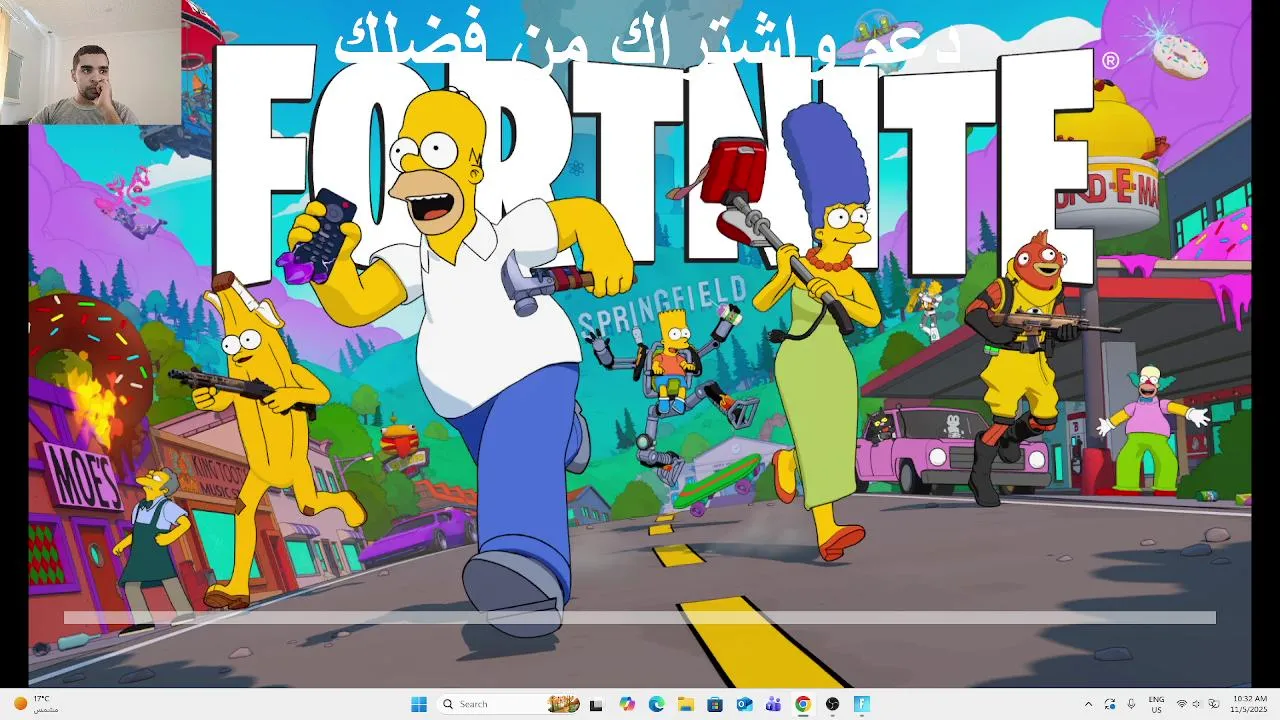Open Microsoft Store from the taskbar
The image size is (1280, 720).
[x=715, y=704]
